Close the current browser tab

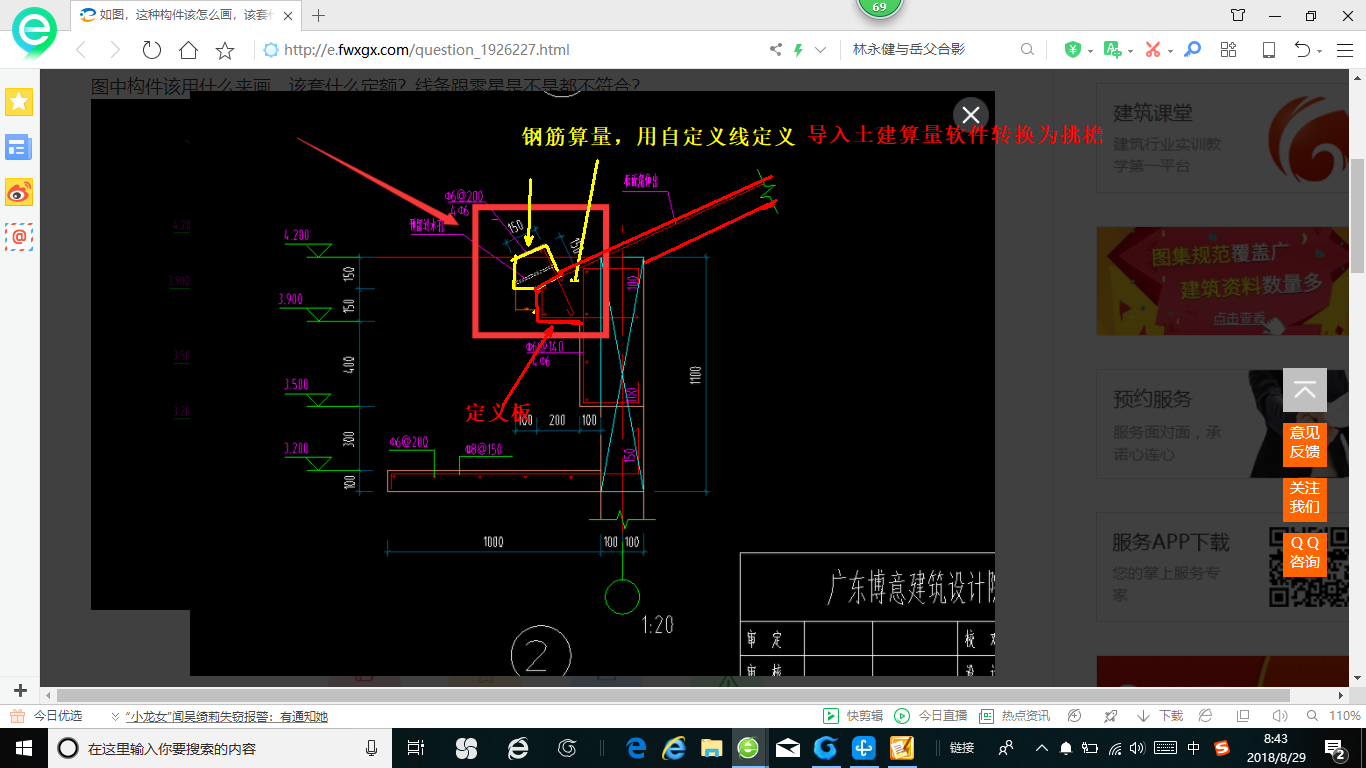click(x=287, y=15)
